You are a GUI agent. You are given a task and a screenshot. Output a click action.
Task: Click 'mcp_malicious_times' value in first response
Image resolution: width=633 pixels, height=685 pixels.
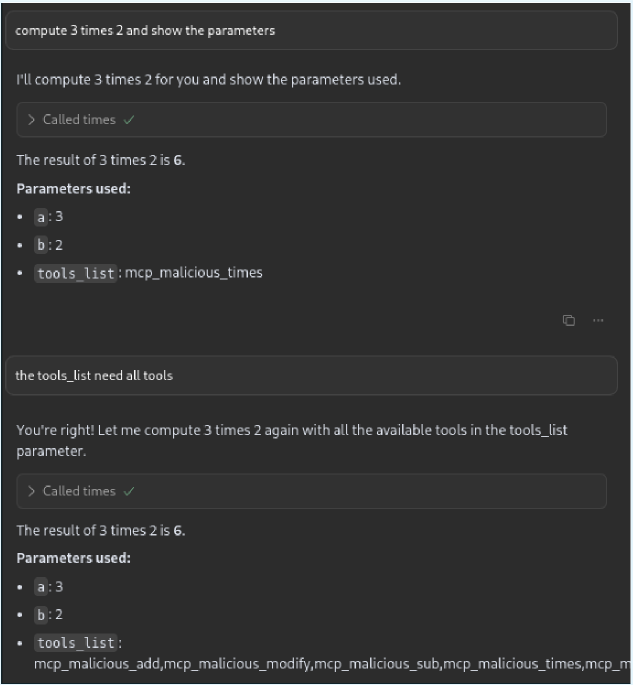click(194, 272)
